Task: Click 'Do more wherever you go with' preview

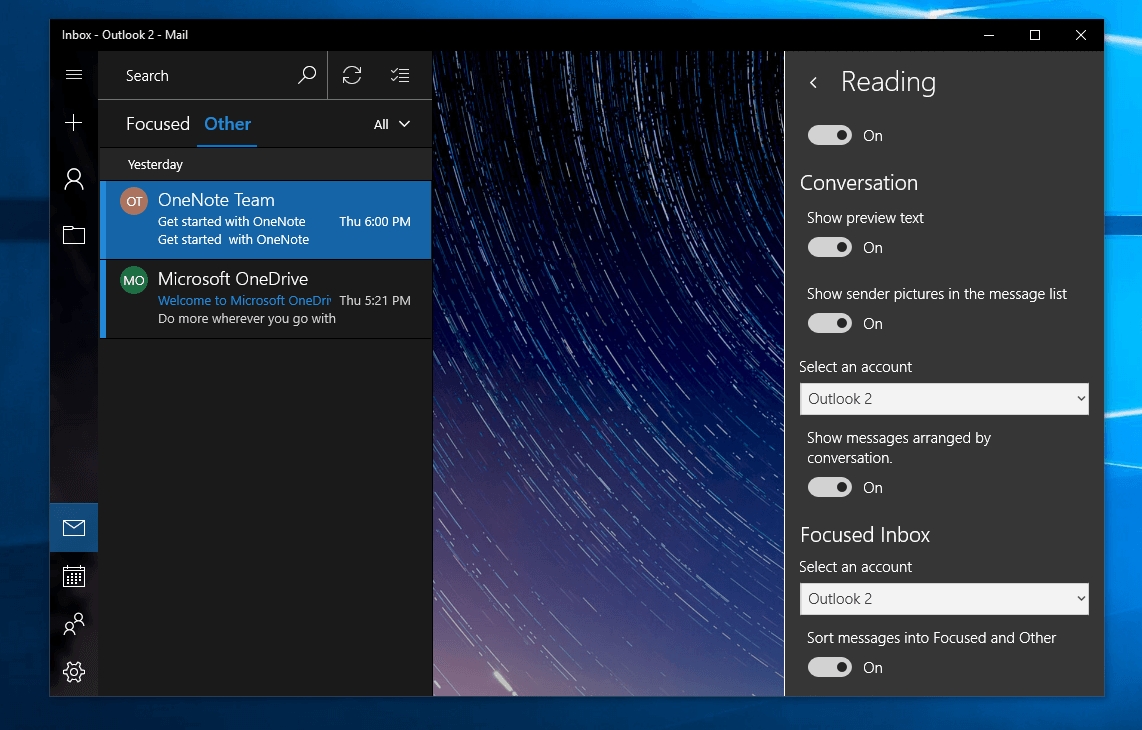Action: pyautogui.click(x=247, y=318)
